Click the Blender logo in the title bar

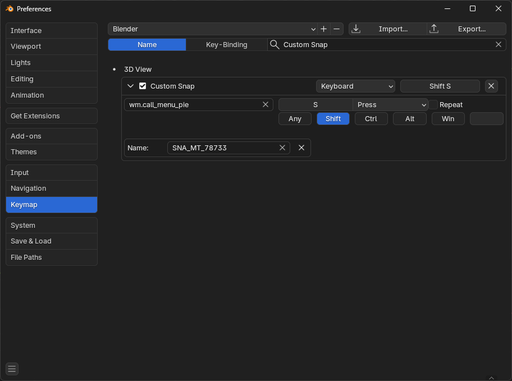[10, 9]
